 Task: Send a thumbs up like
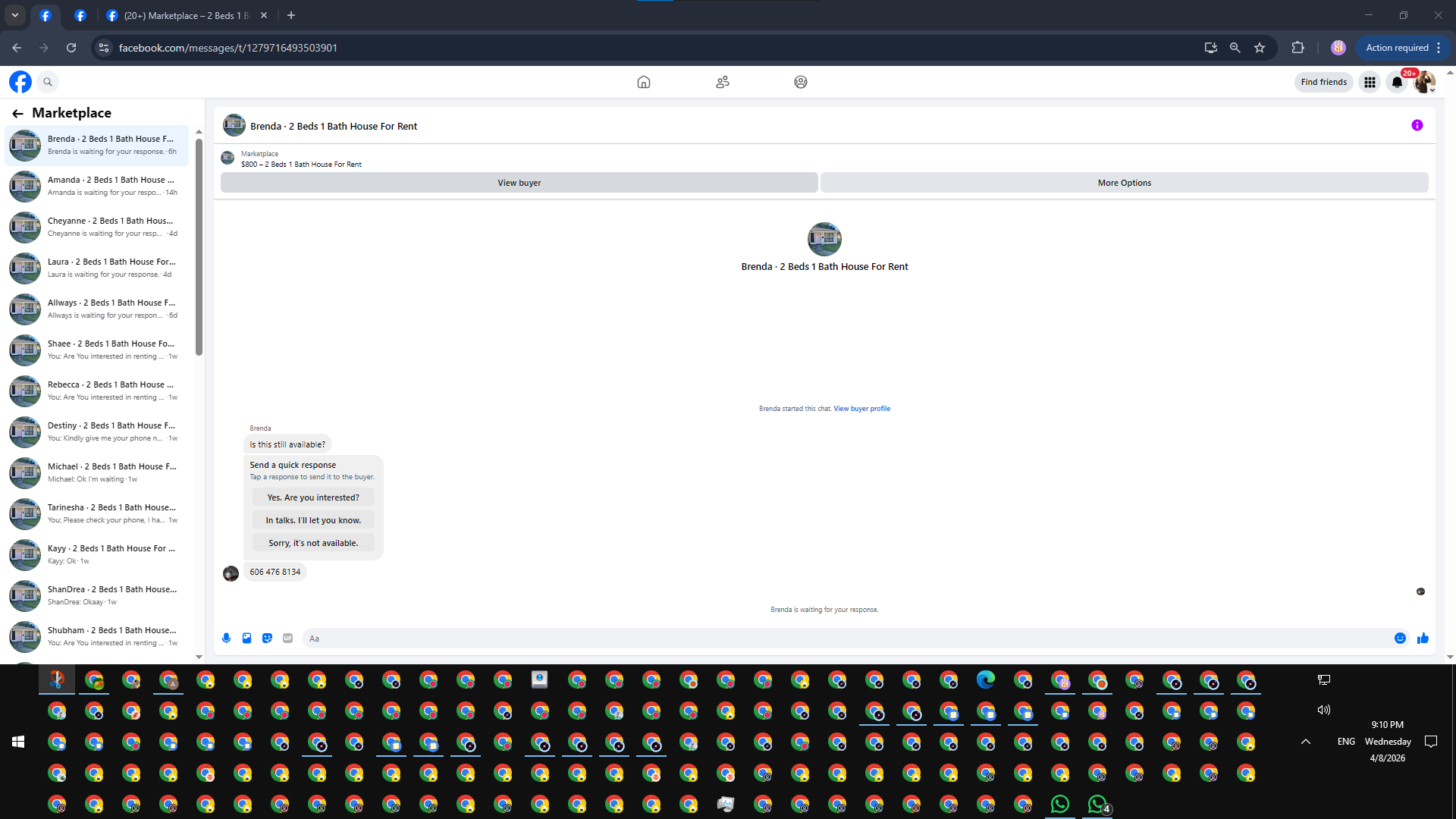[1423, 639]
